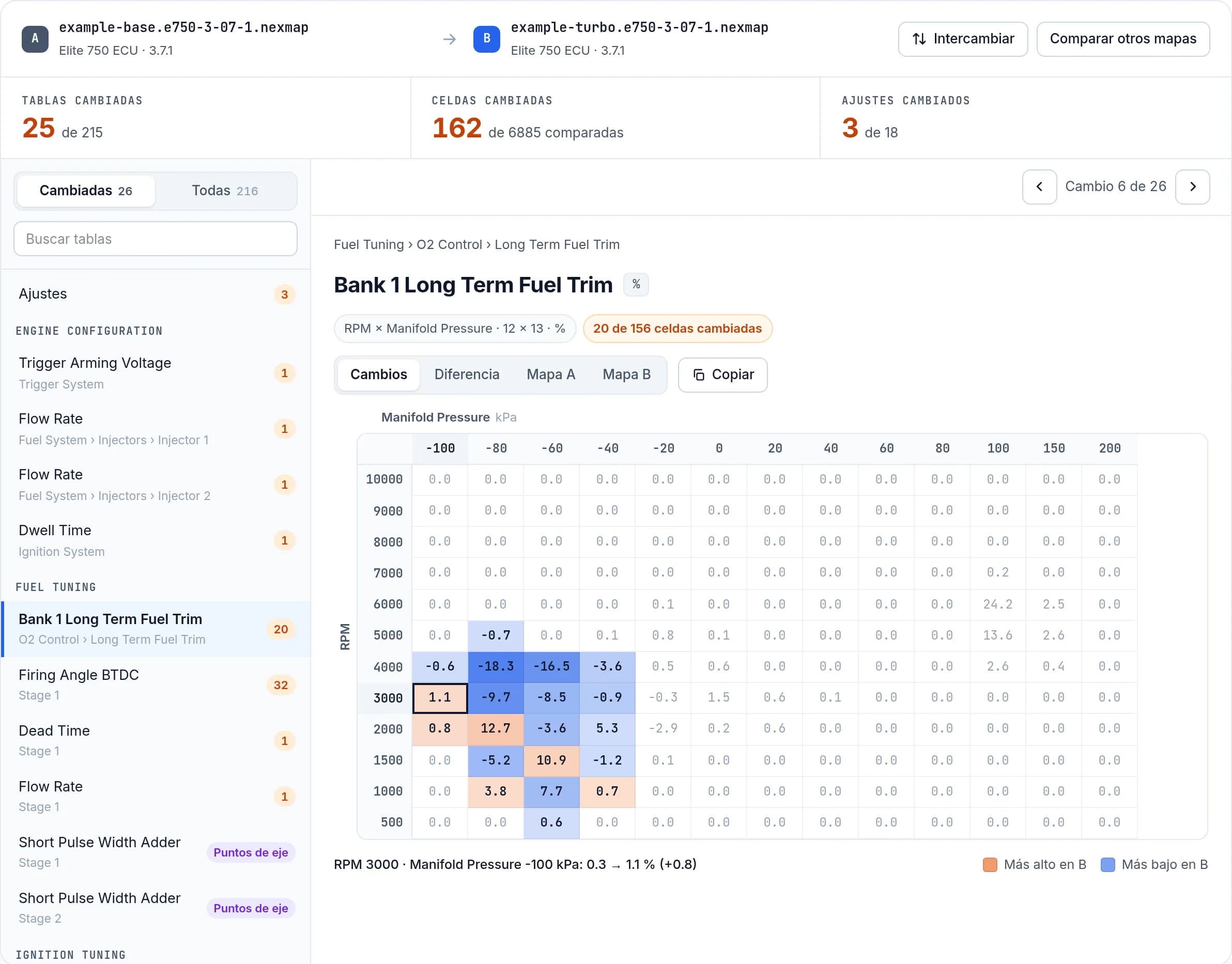Click the Más bajo en B swatch
The width and height of the screenshot is (1232, 964).
coord(1107,865)
